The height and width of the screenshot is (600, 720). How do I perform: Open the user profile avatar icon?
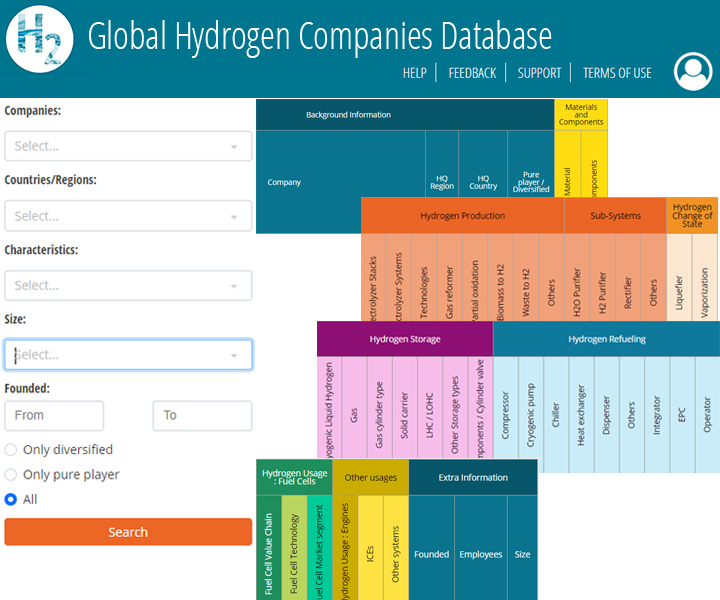(693, 72)
